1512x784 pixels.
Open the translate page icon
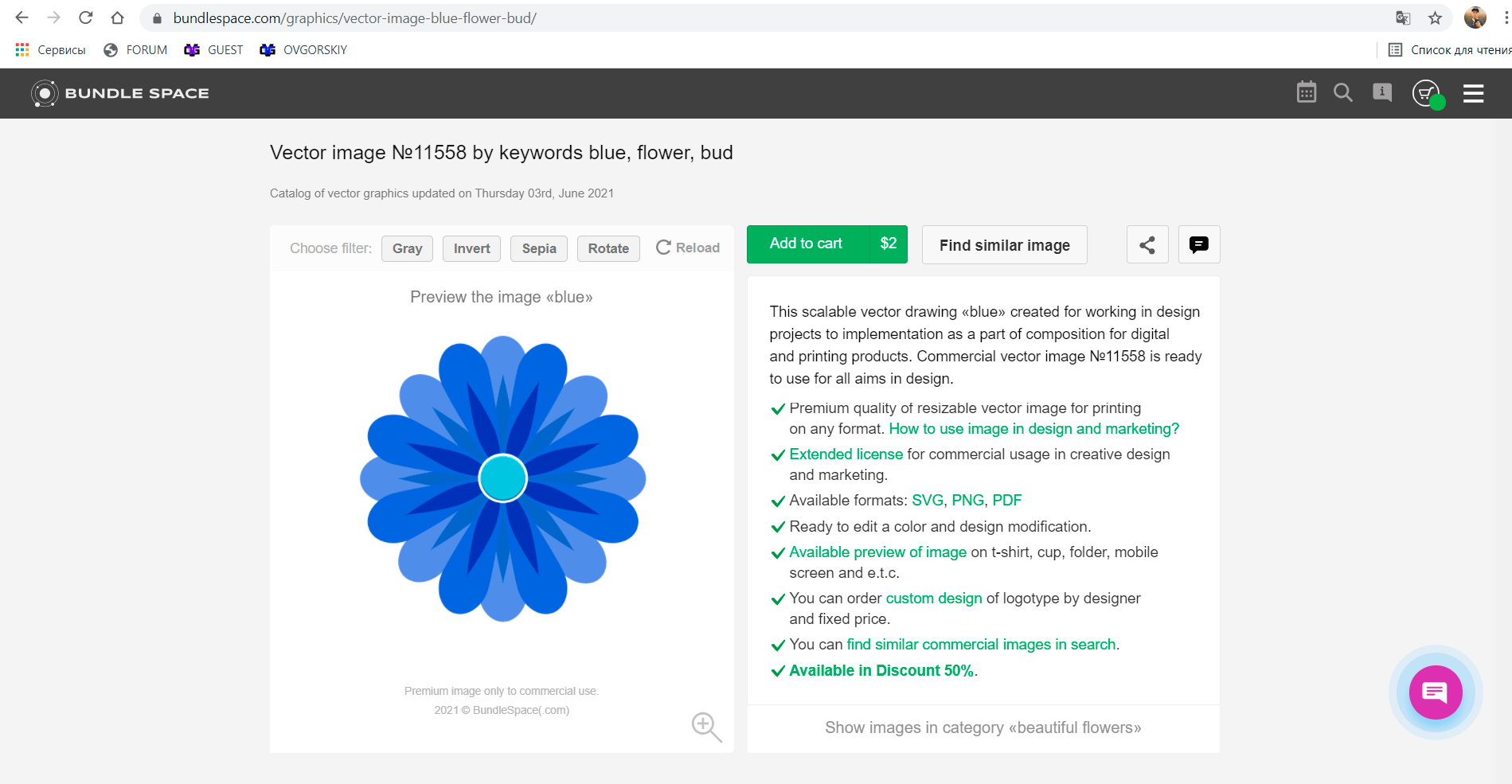1403,18
